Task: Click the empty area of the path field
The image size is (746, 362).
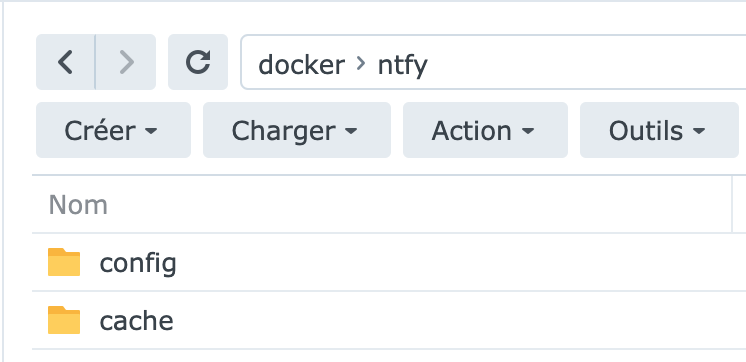Action: click(x=585, y=62)
